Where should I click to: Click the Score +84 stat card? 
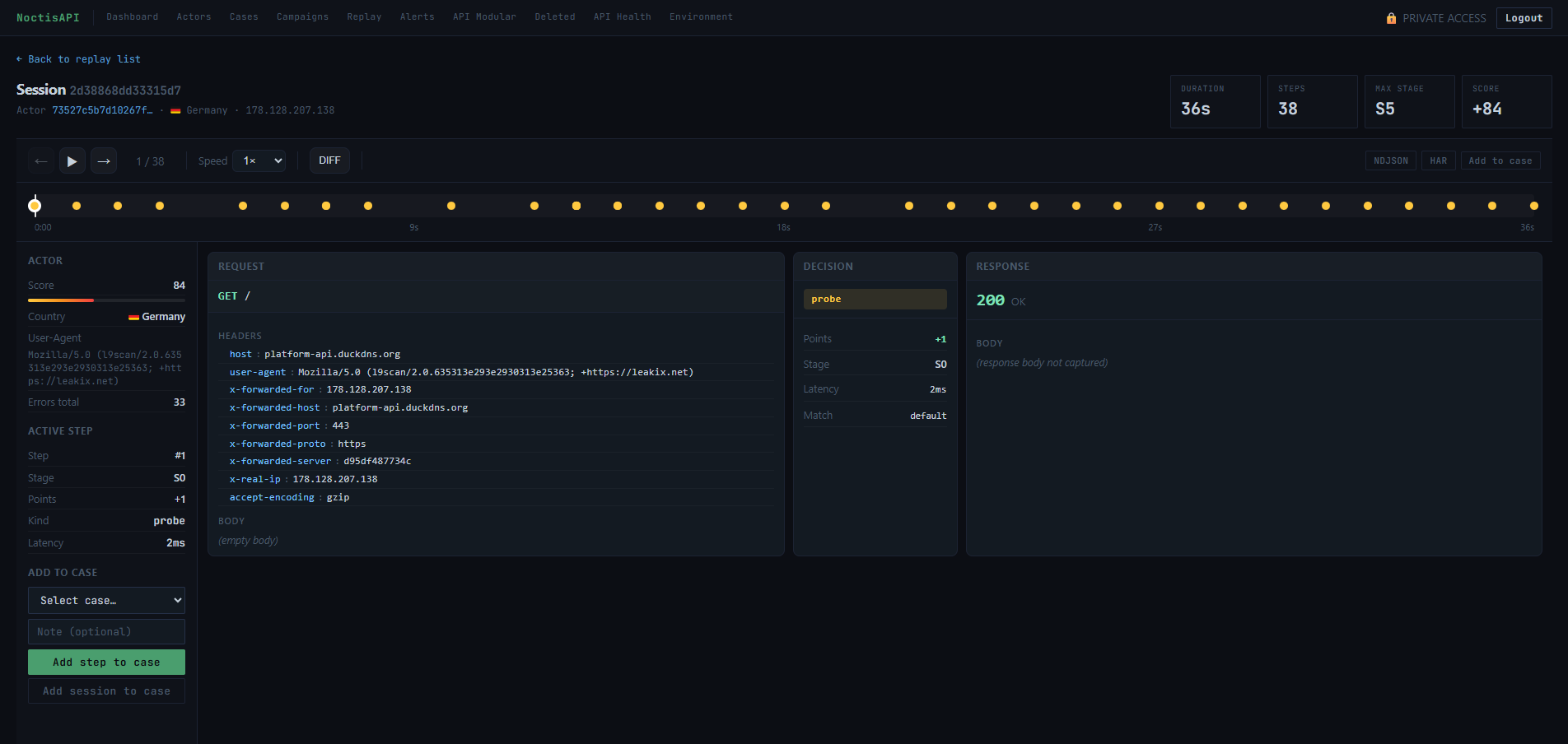[x=1506, y=101]
